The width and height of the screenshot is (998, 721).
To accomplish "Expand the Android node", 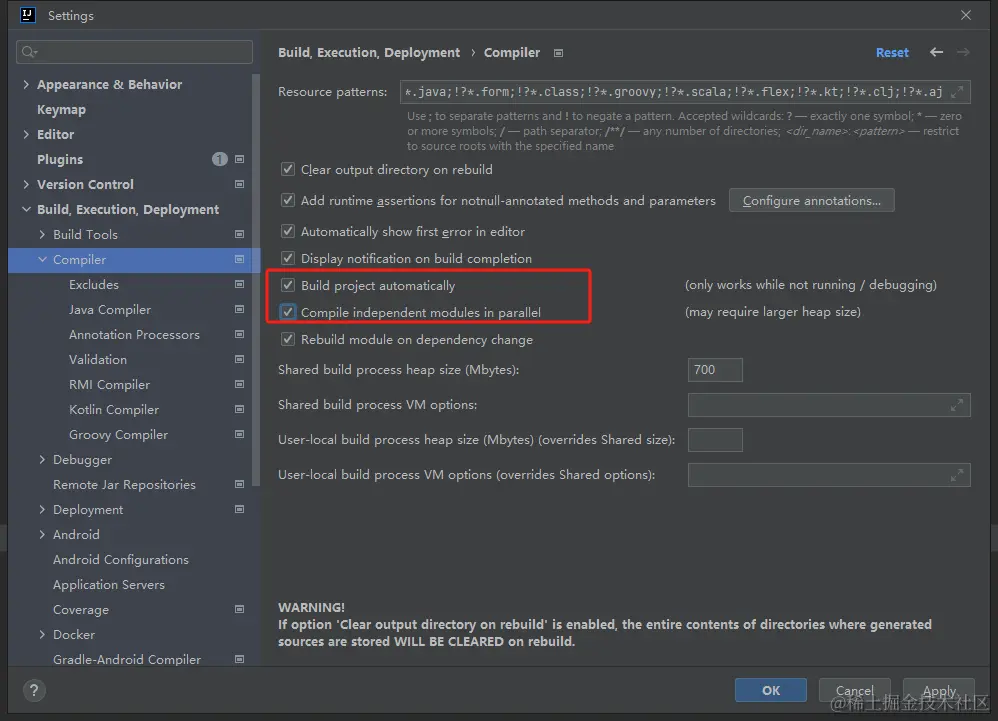I will 42,534.
